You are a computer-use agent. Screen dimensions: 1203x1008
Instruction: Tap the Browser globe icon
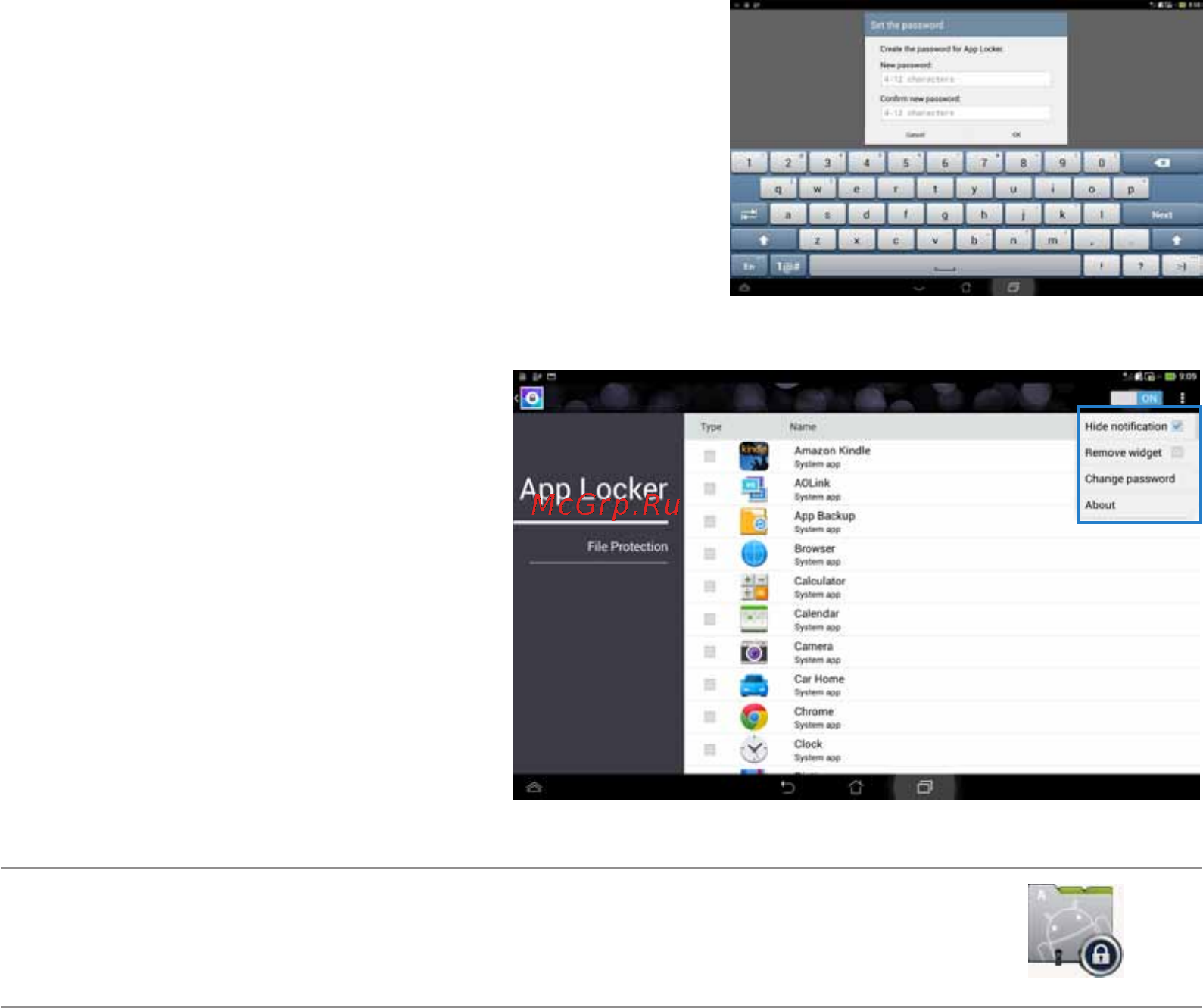tap(754, 554)
